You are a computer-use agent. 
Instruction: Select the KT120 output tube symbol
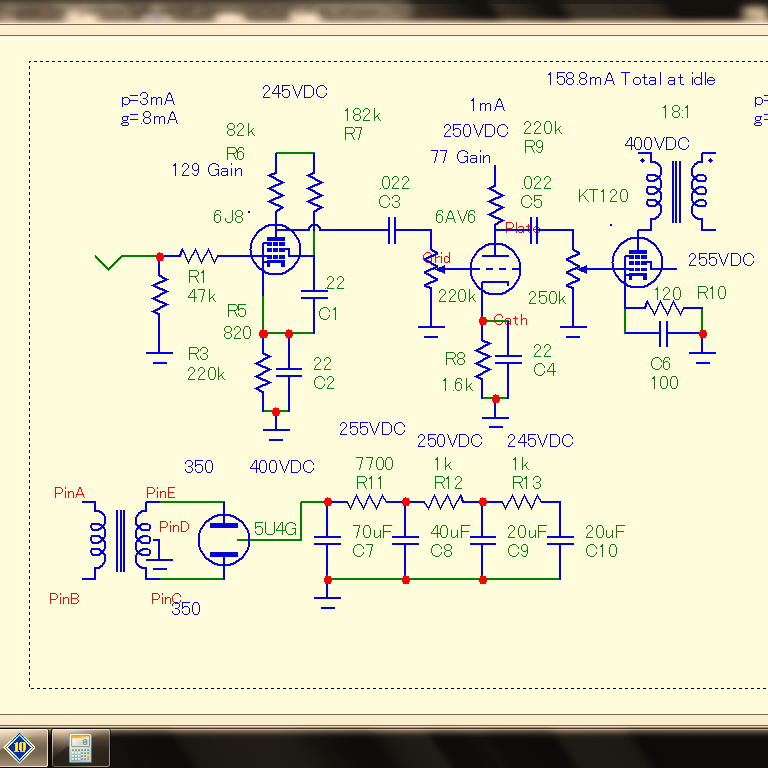(637, 263)
